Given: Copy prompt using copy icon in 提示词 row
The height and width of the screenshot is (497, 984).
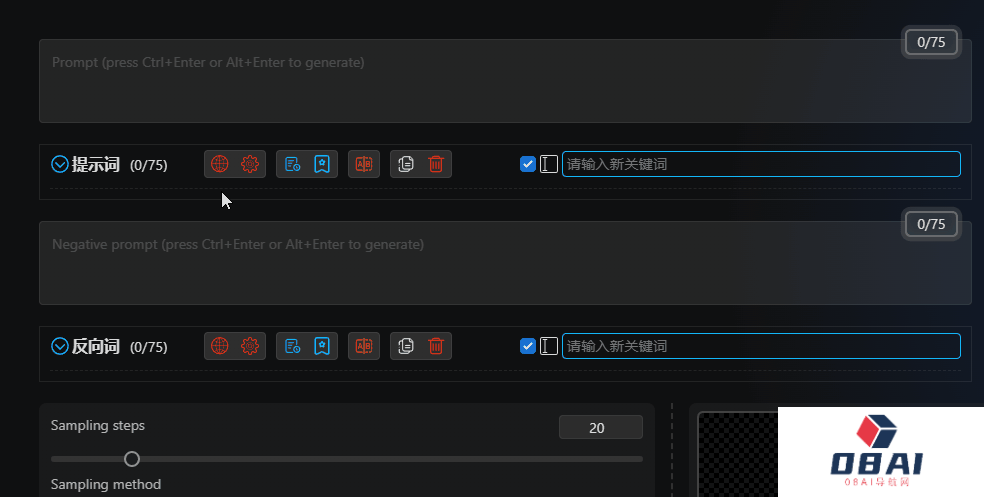Looking at the screenshot, I should [x=406, y=164].
